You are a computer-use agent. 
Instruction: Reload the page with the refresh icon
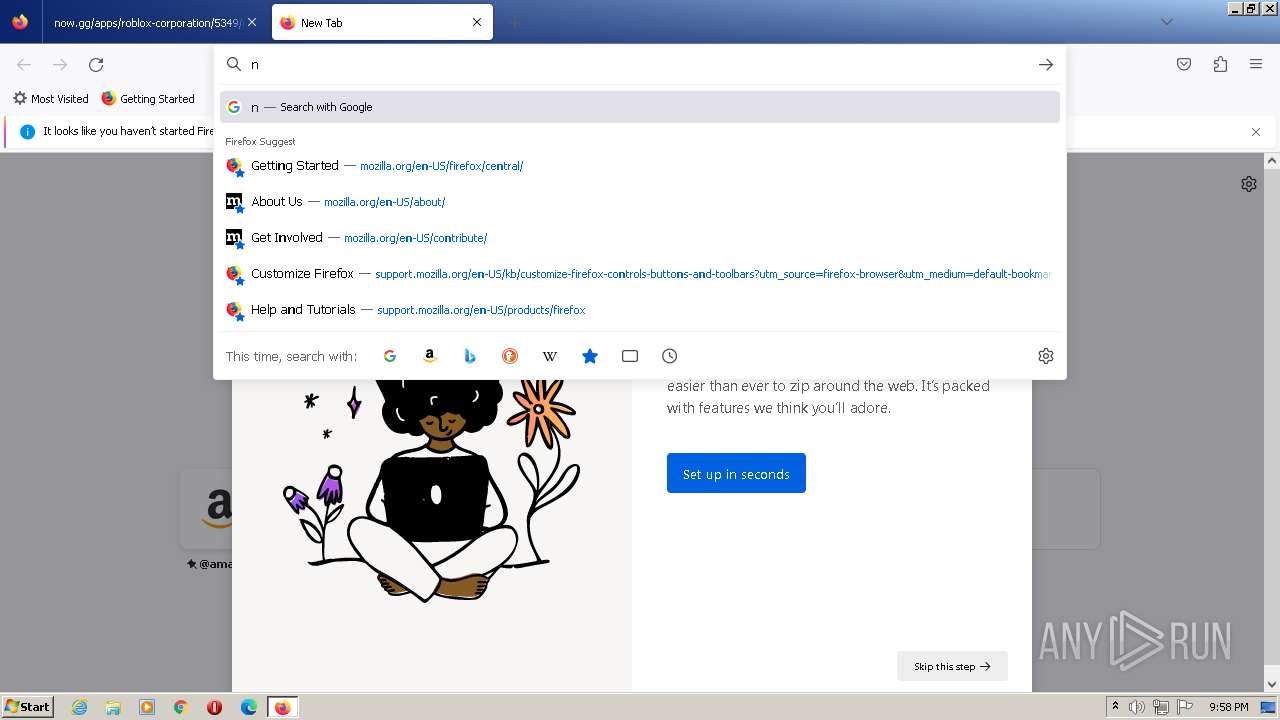96,65
